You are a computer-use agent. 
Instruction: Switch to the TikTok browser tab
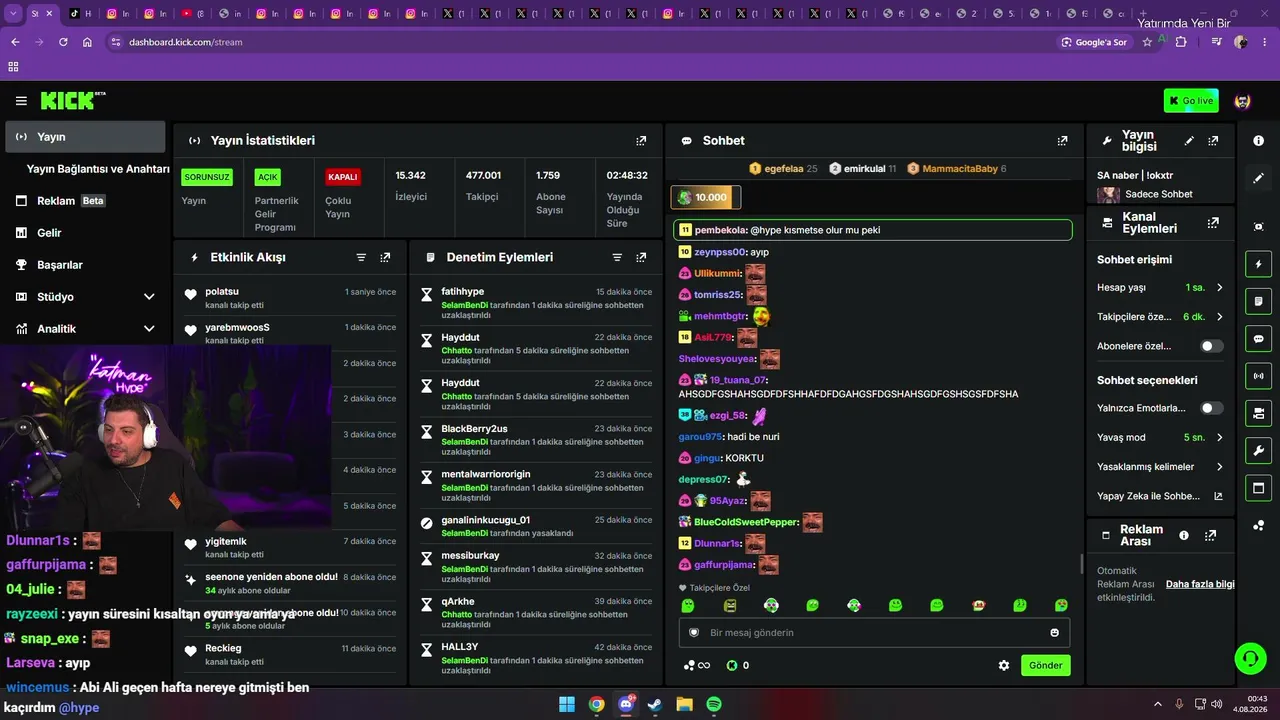pos(80,14)
